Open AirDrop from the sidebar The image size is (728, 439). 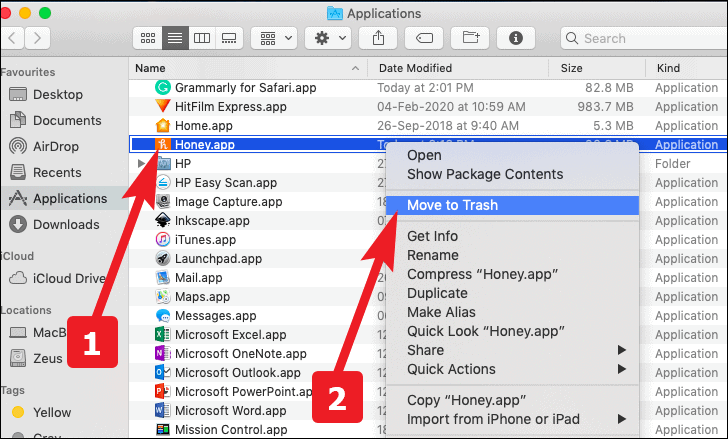click(58, 146)
